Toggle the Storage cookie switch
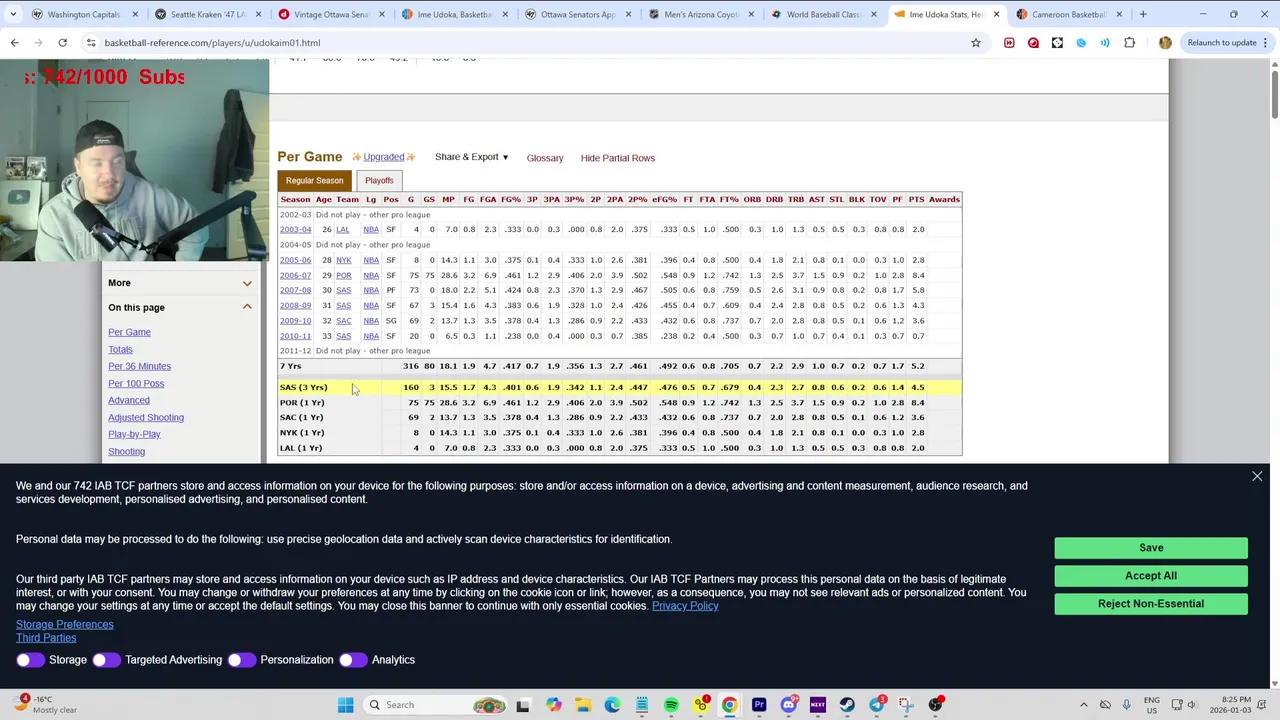The image size is (1280, 720). tap(30, 660)
